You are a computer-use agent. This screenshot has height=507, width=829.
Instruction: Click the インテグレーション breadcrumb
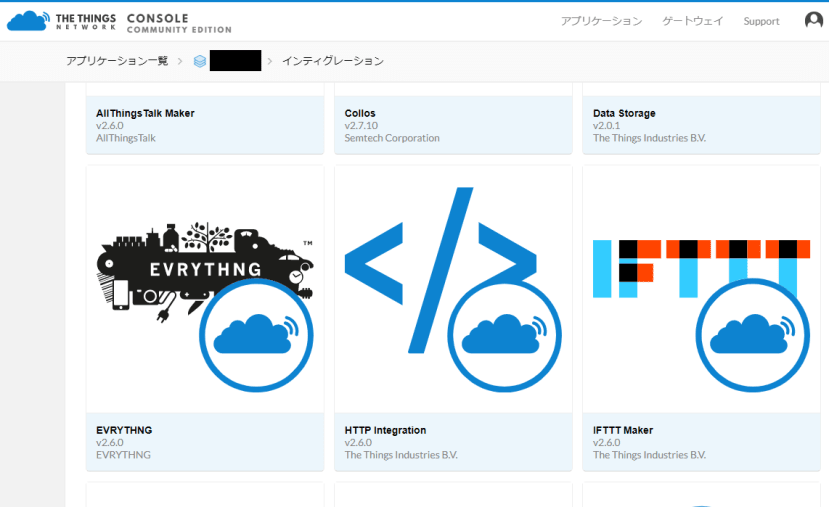(333, 61)
